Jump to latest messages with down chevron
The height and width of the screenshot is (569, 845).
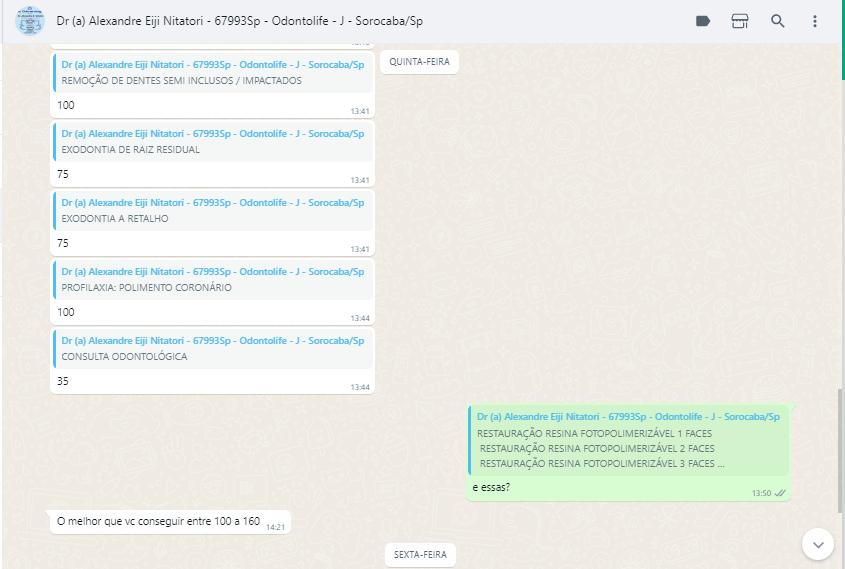pyautogui.click(x=818, y=544)
